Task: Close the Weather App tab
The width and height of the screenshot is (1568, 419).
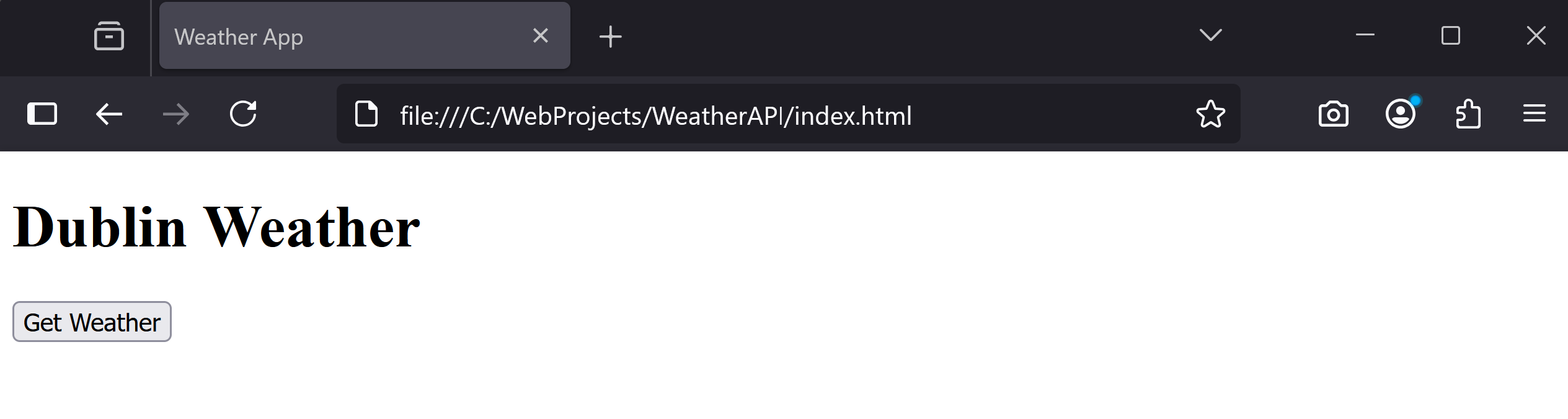Action: click(541, 35)
